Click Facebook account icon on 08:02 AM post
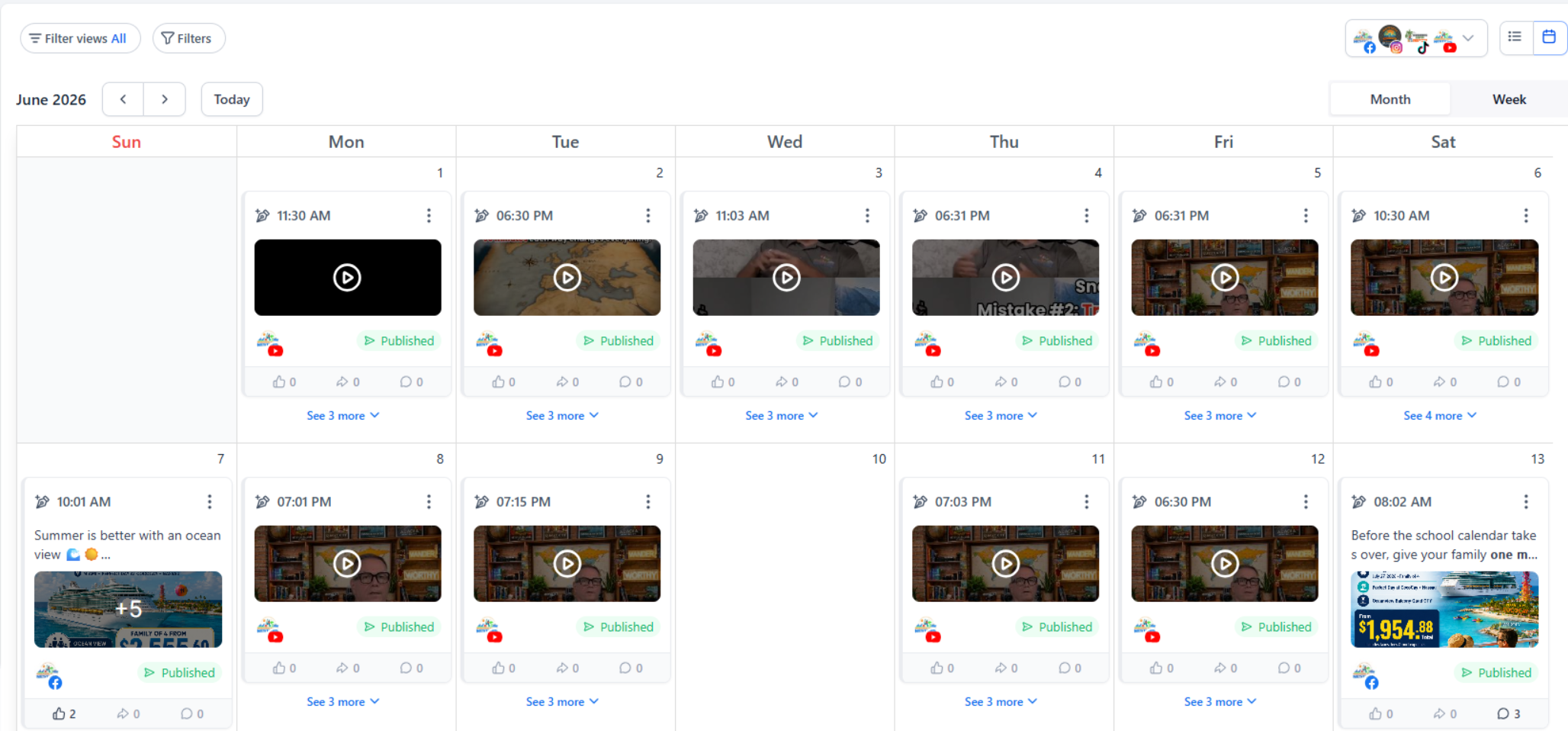Screen dimensions: 1568x731 pos(1366,676)
